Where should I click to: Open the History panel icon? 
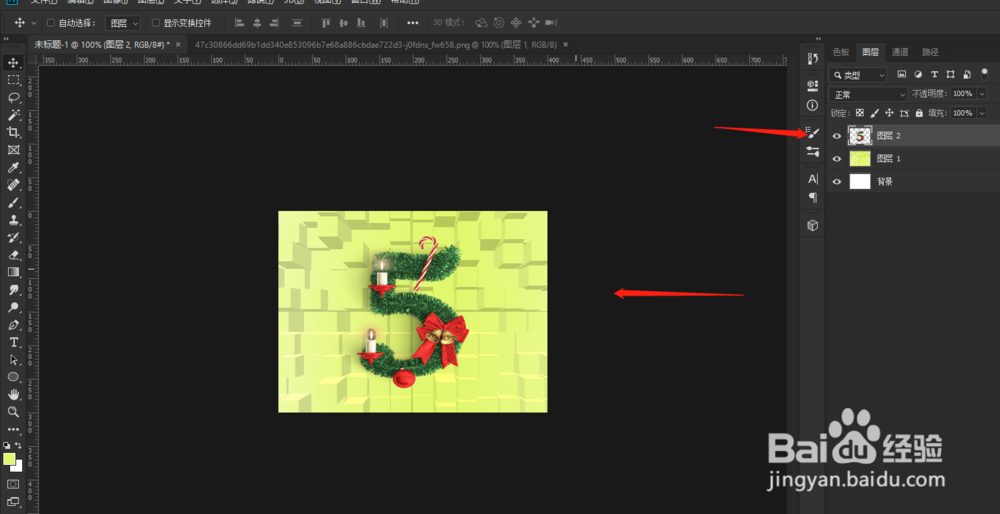(812, 59)
